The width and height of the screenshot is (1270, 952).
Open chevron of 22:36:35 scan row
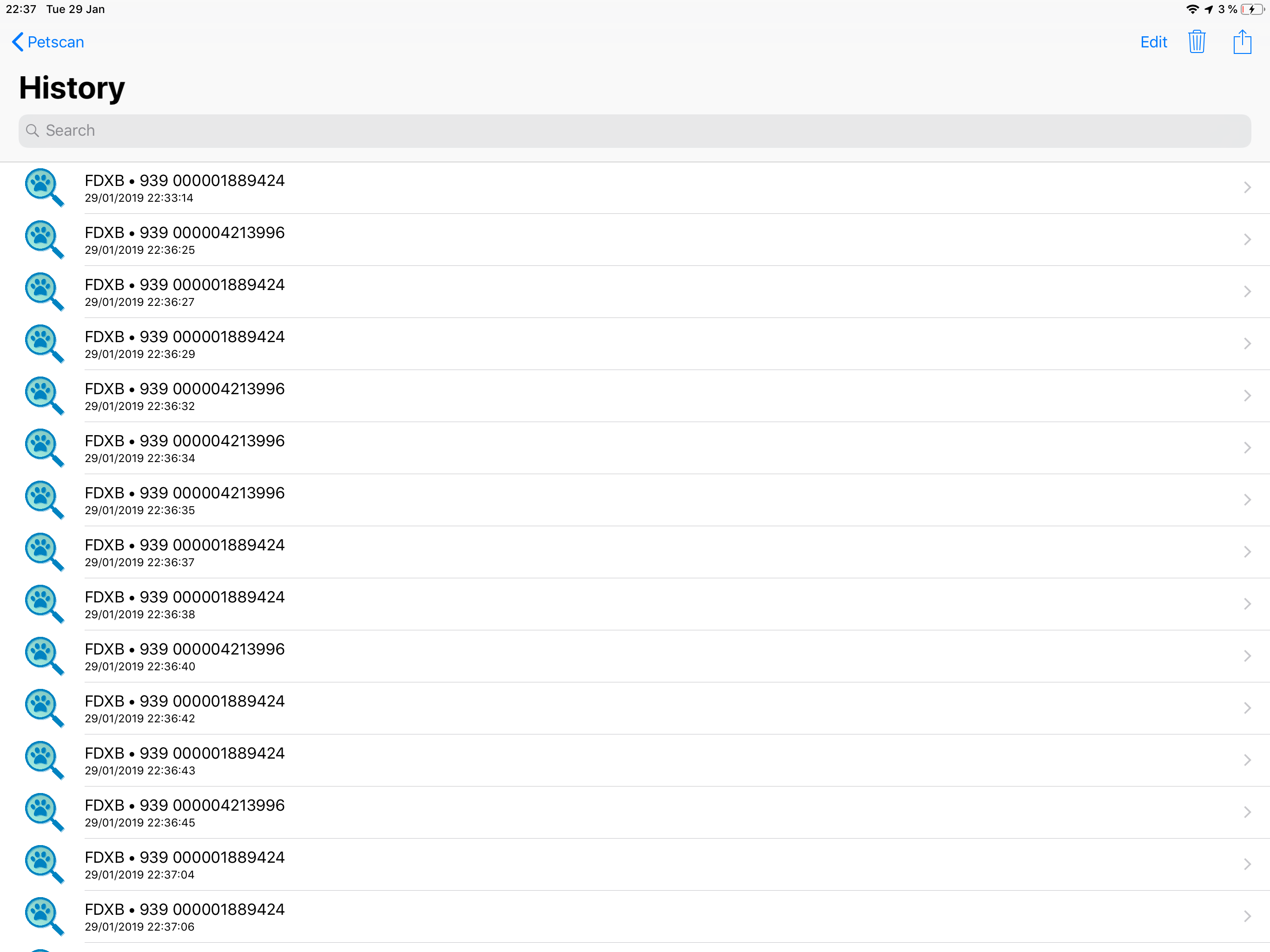coord(1247,500)
